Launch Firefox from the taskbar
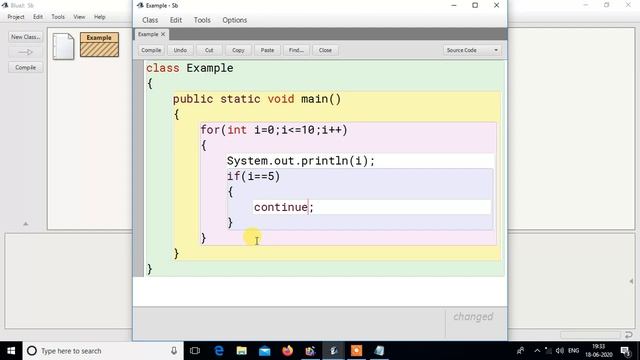 coord(287,351)
